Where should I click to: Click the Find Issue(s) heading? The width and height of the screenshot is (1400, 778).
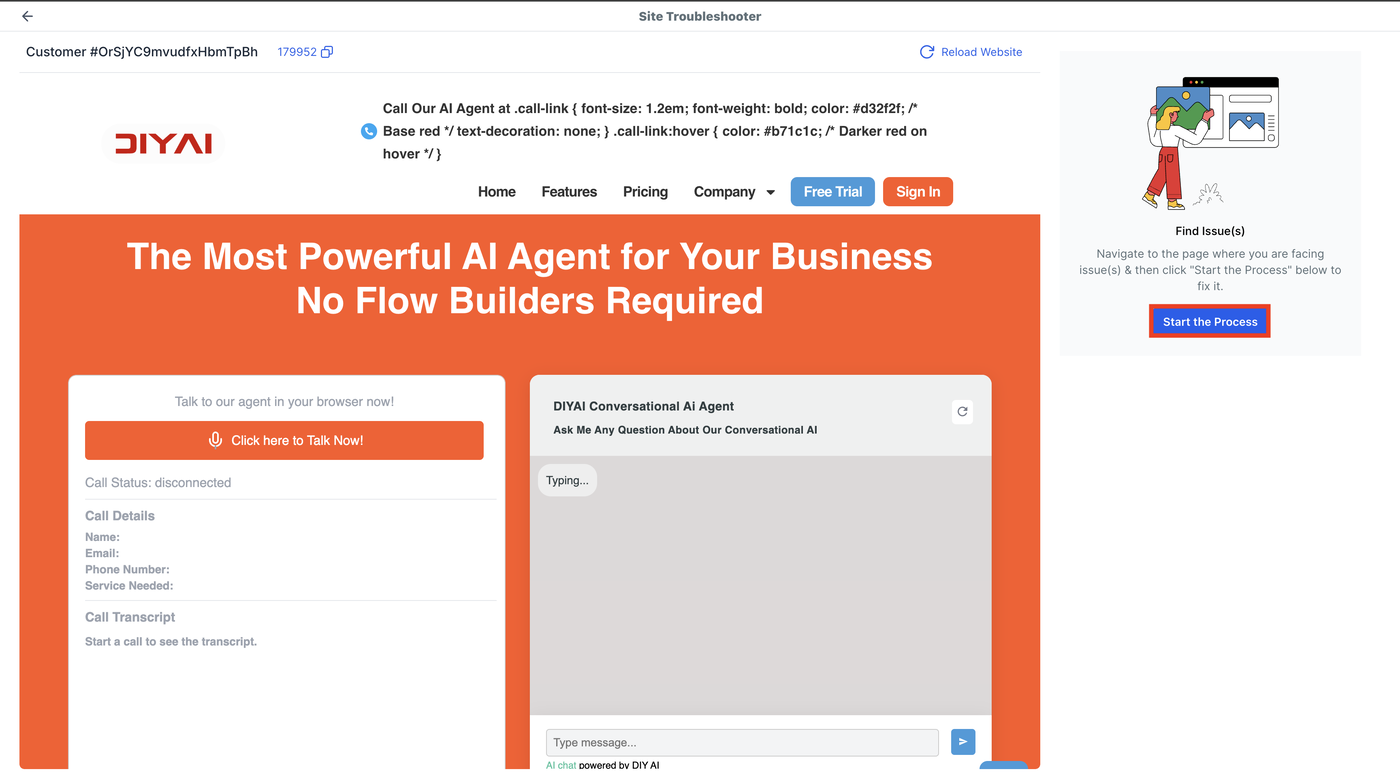pyautogui.click(x=1210, y=231)
